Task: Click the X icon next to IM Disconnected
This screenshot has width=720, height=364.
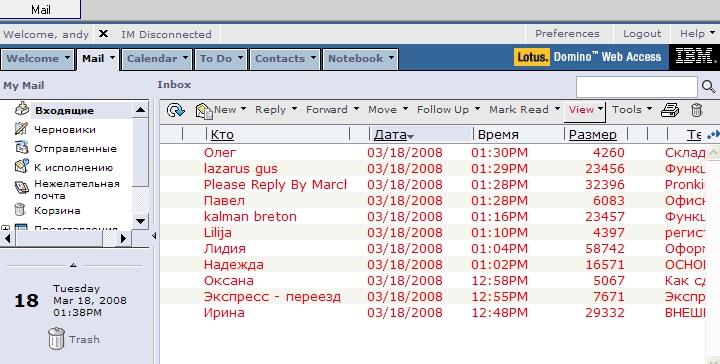Action: (x=104, y=34)
